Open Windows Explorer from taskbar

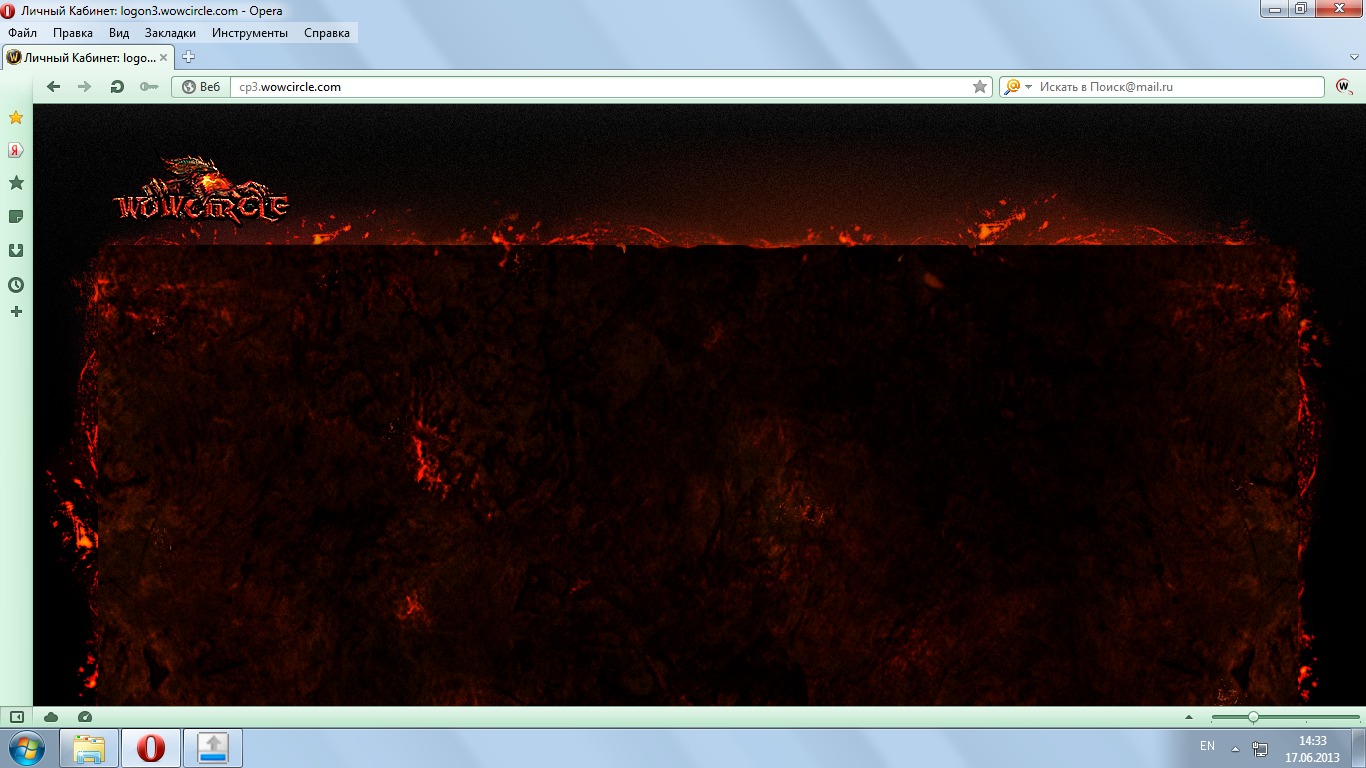coord(90,748)
